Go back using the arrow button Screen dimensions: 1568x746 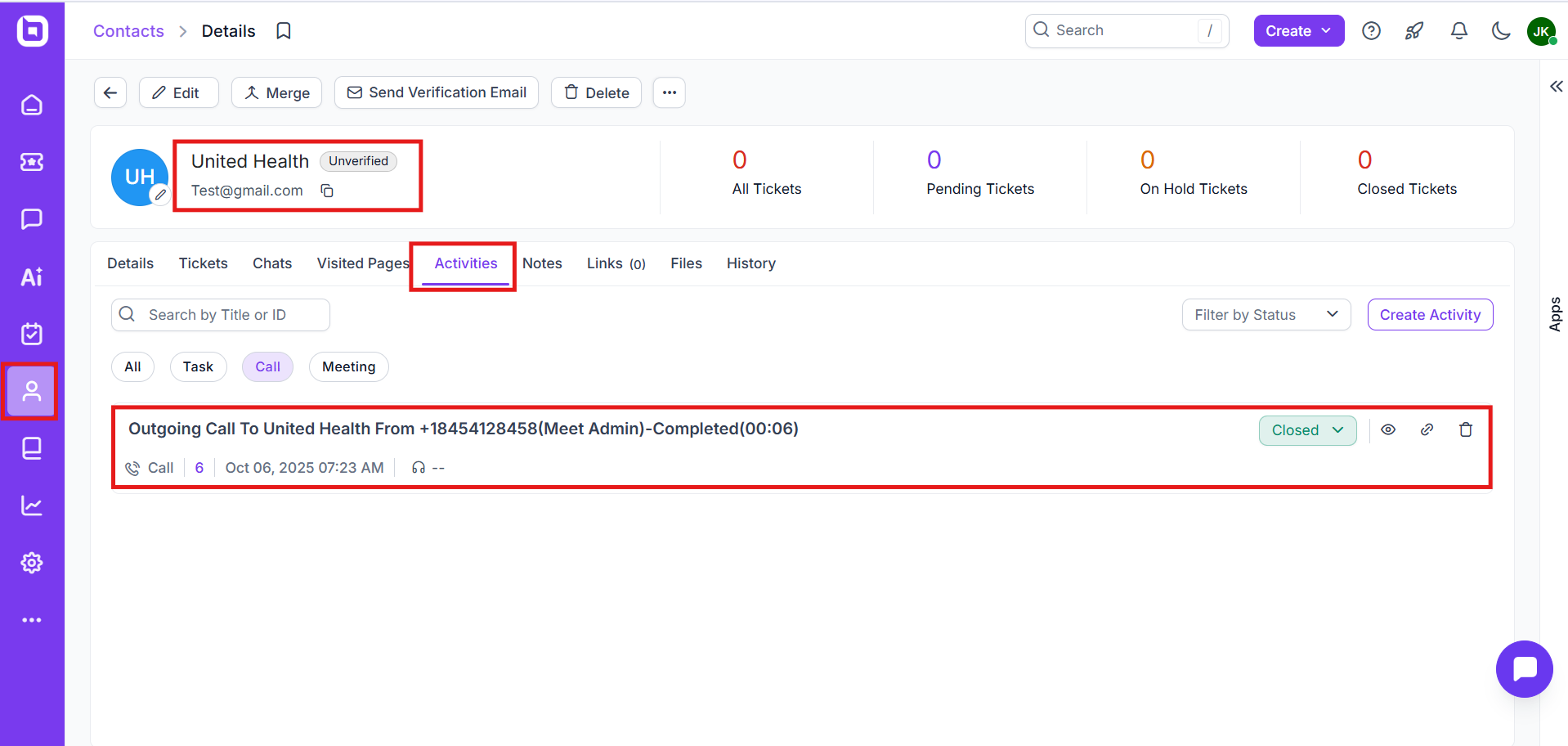point(110,92)
